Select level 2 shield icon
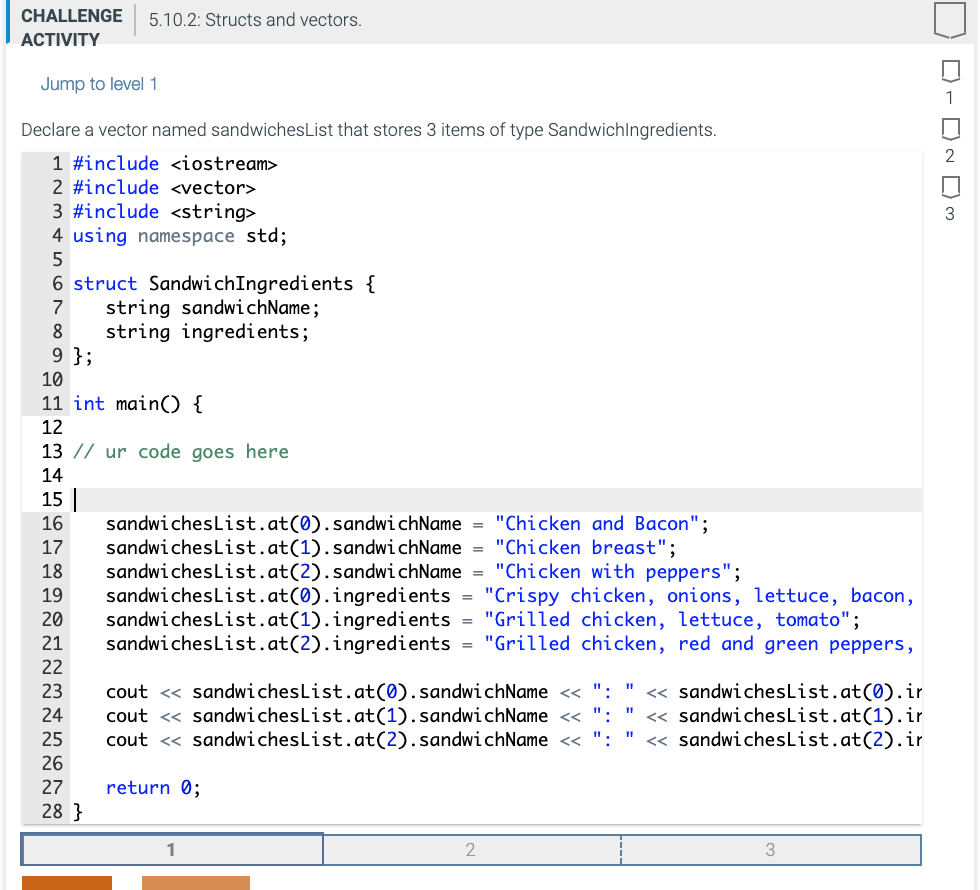 click(950, 129)
